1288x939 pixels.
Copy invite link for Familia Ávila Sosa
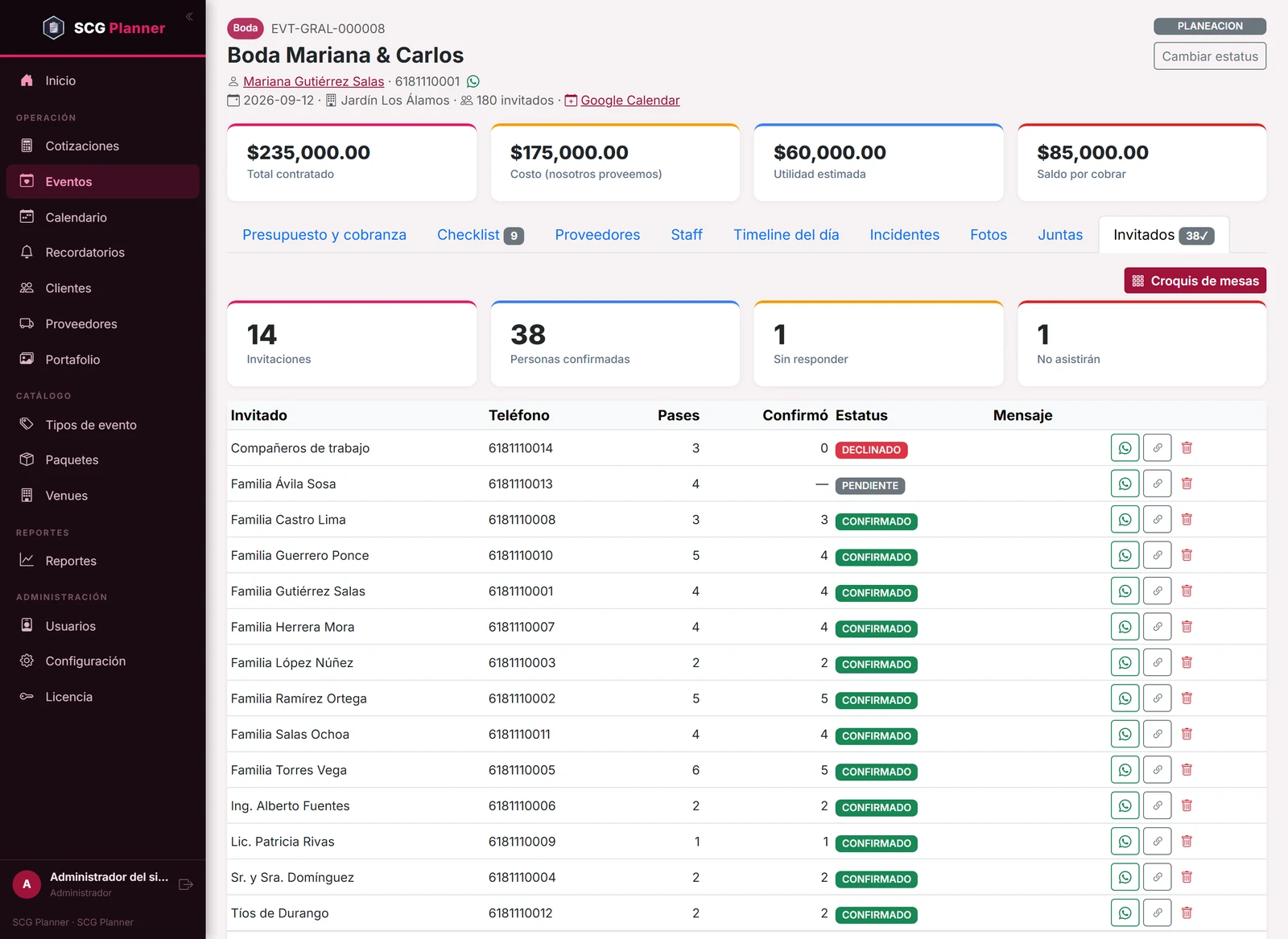tap(1157, 484)
